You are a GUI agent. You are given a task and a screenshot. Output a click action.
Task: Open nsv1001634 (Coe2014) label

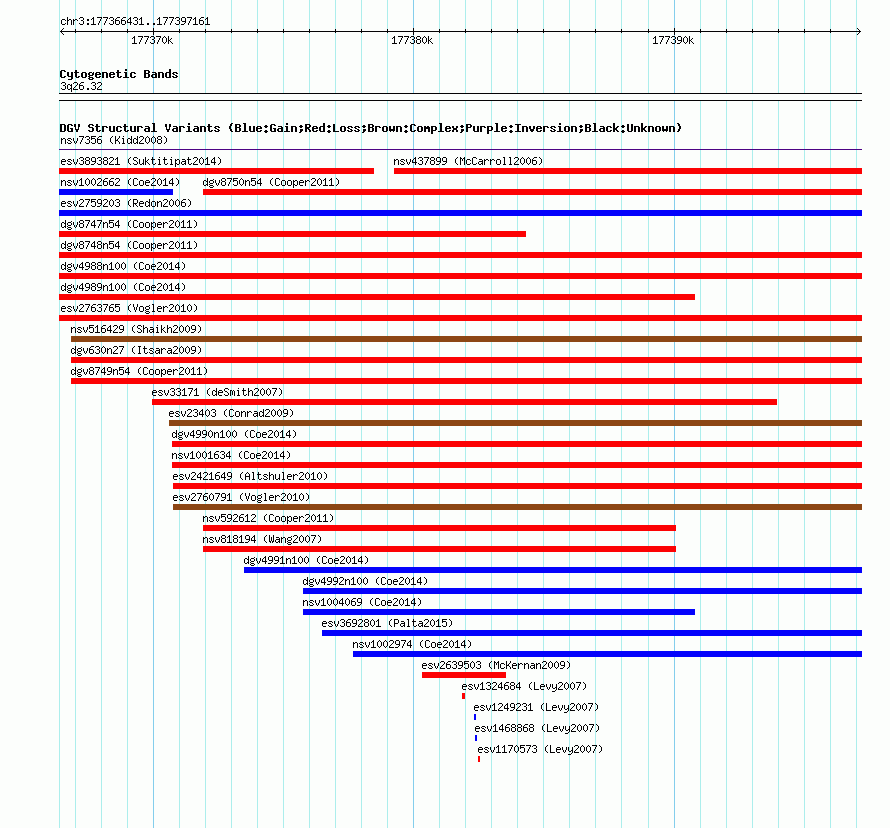point(231,455)
